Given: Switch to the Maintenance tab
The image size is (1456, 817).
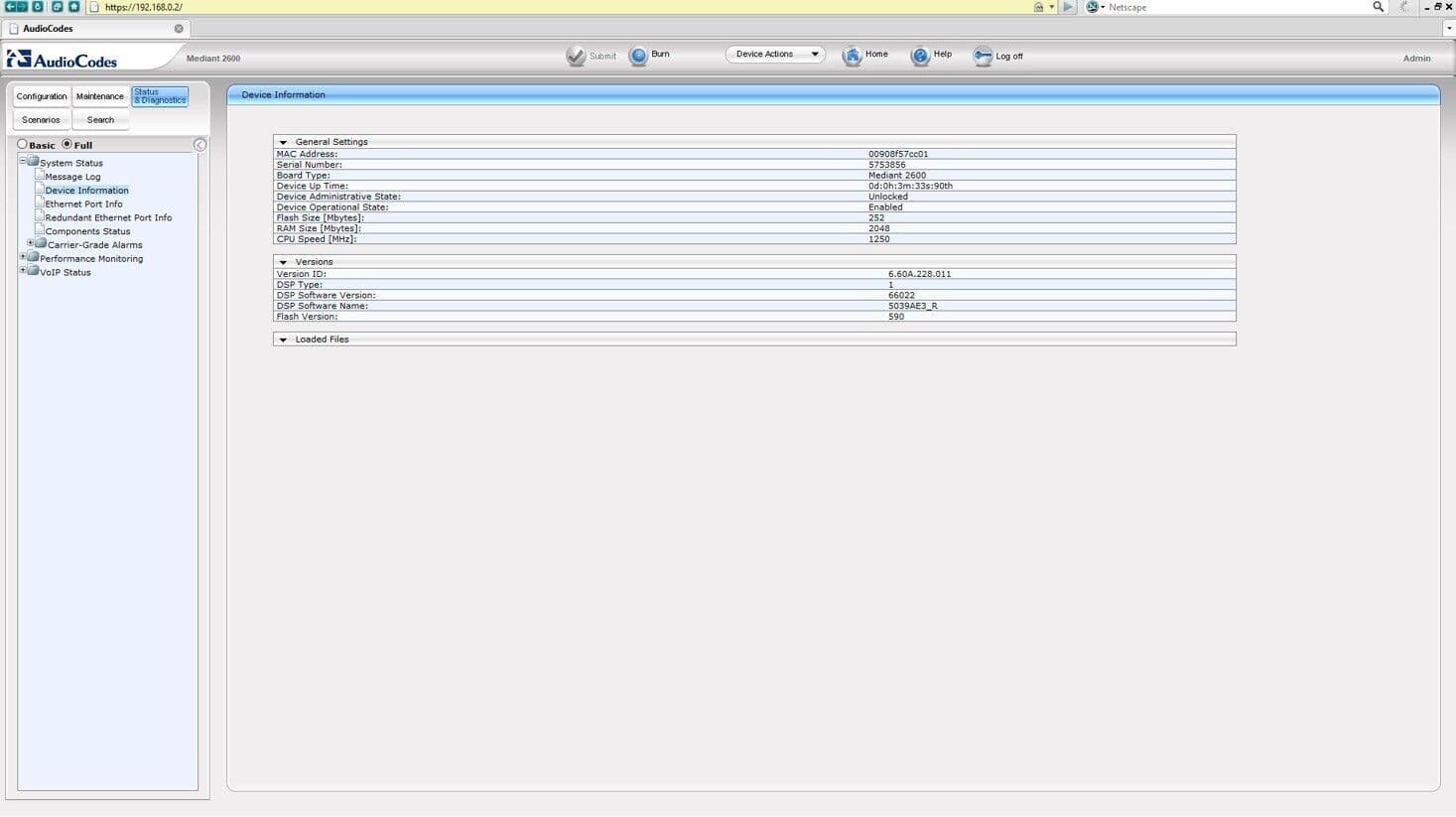Looking at the screenshot, I should 100,96.
